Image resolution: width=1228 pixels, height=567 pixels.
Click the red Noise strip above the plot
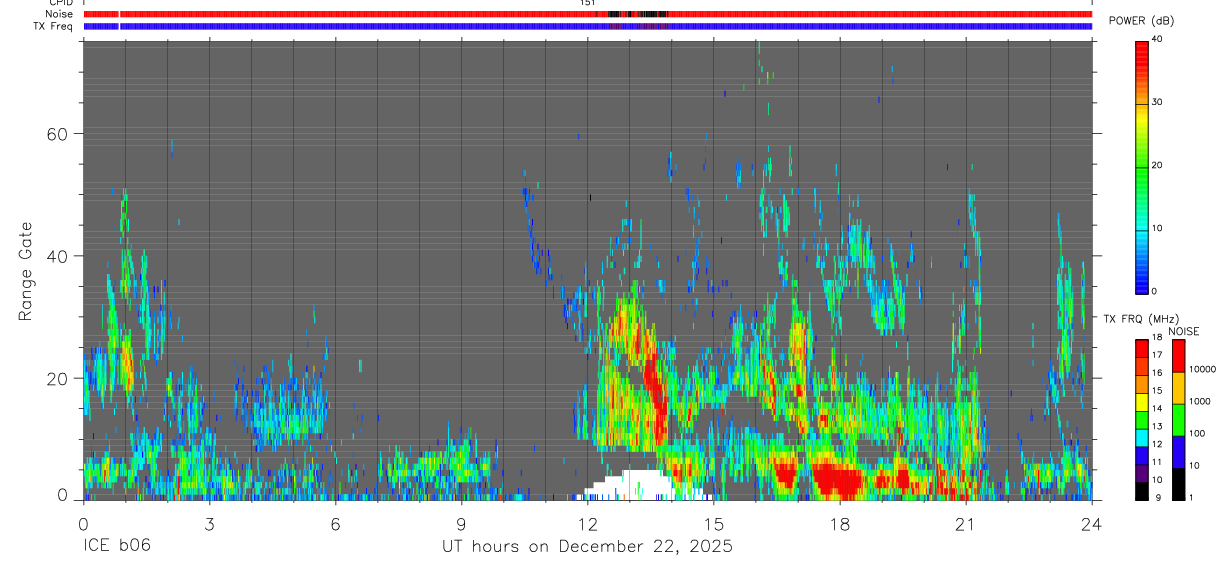point(588,14)
